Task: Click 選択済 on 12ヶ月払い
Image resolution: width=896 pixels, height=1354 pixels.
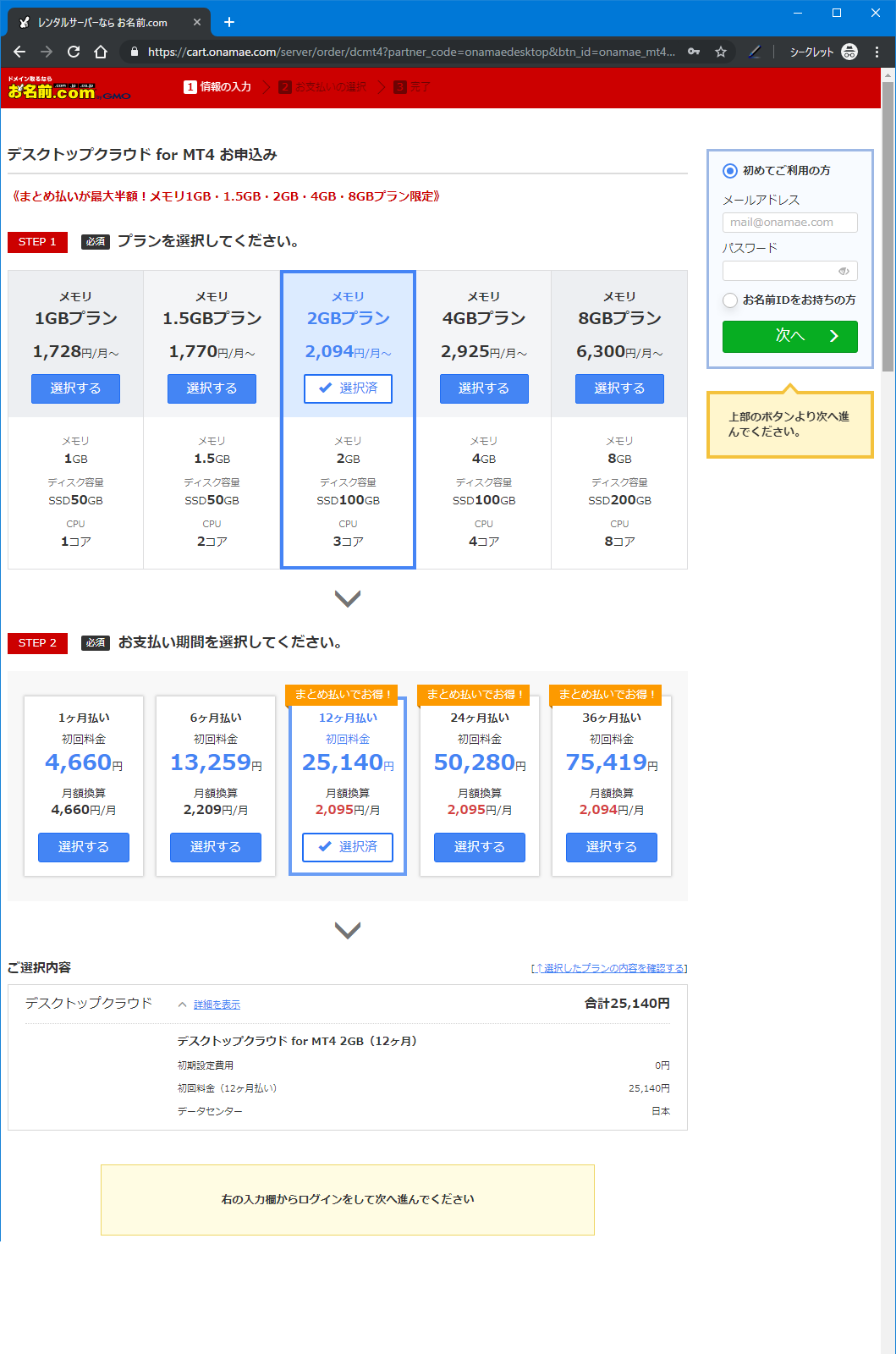Action: tap(348, 847)
